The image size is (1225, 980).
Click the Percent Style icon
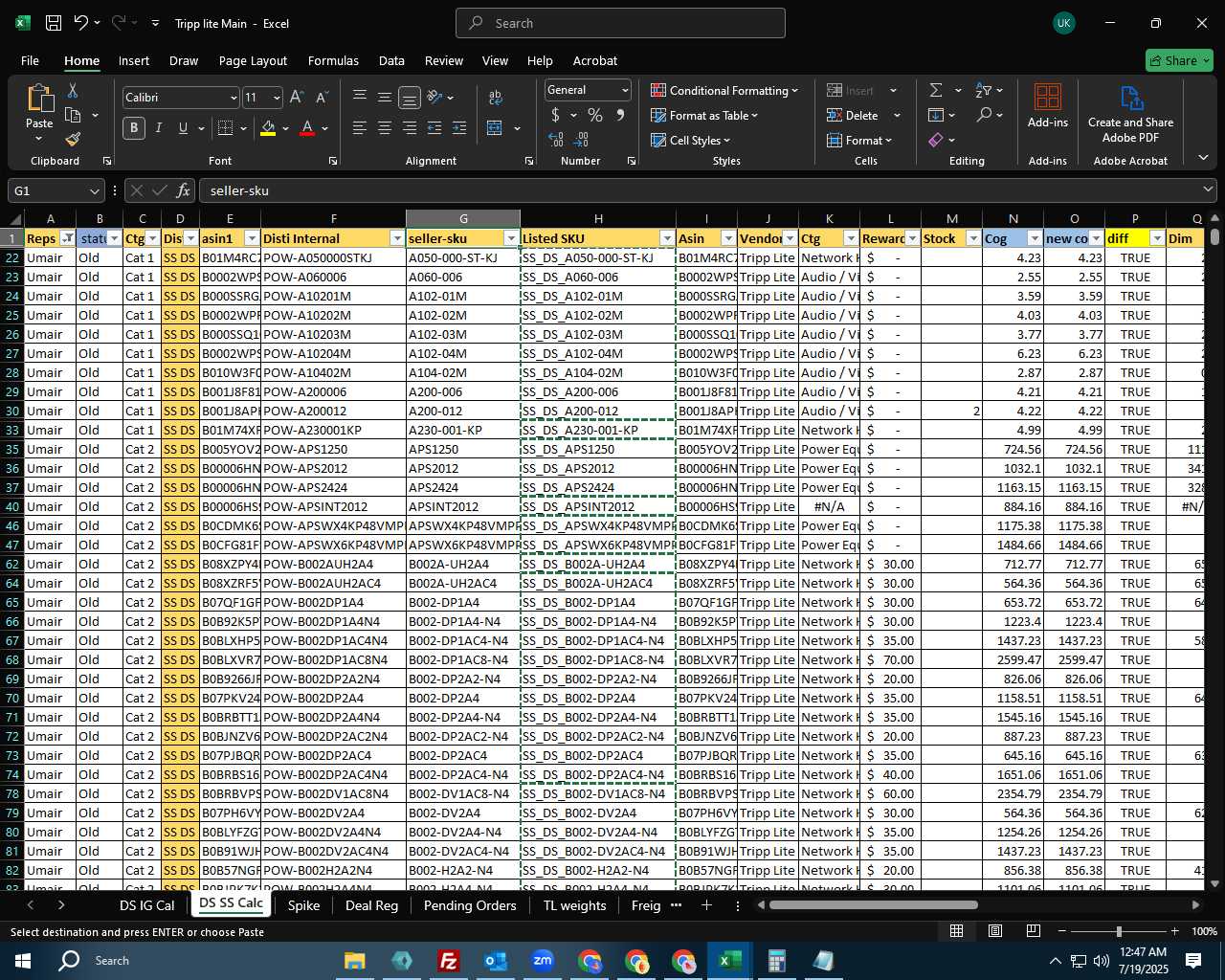595,115
